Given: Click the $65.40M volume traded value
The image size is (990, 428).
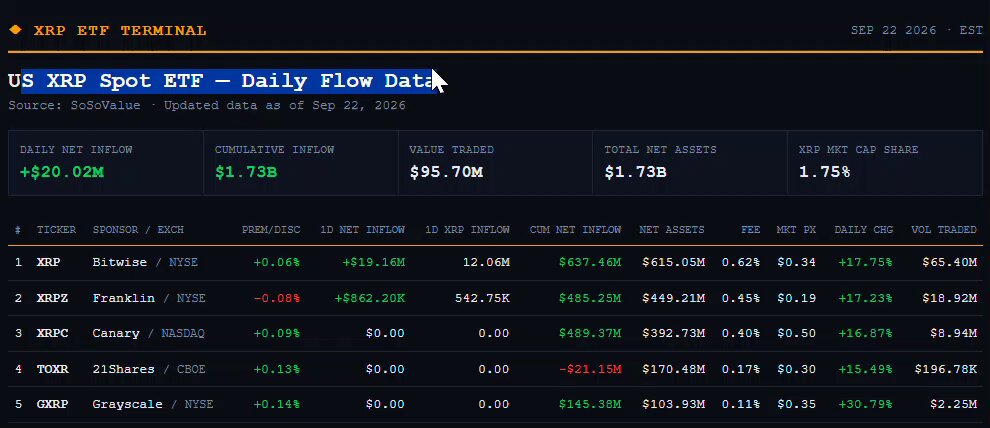Looking at the screenshot, I should click(x=950, y=262).
